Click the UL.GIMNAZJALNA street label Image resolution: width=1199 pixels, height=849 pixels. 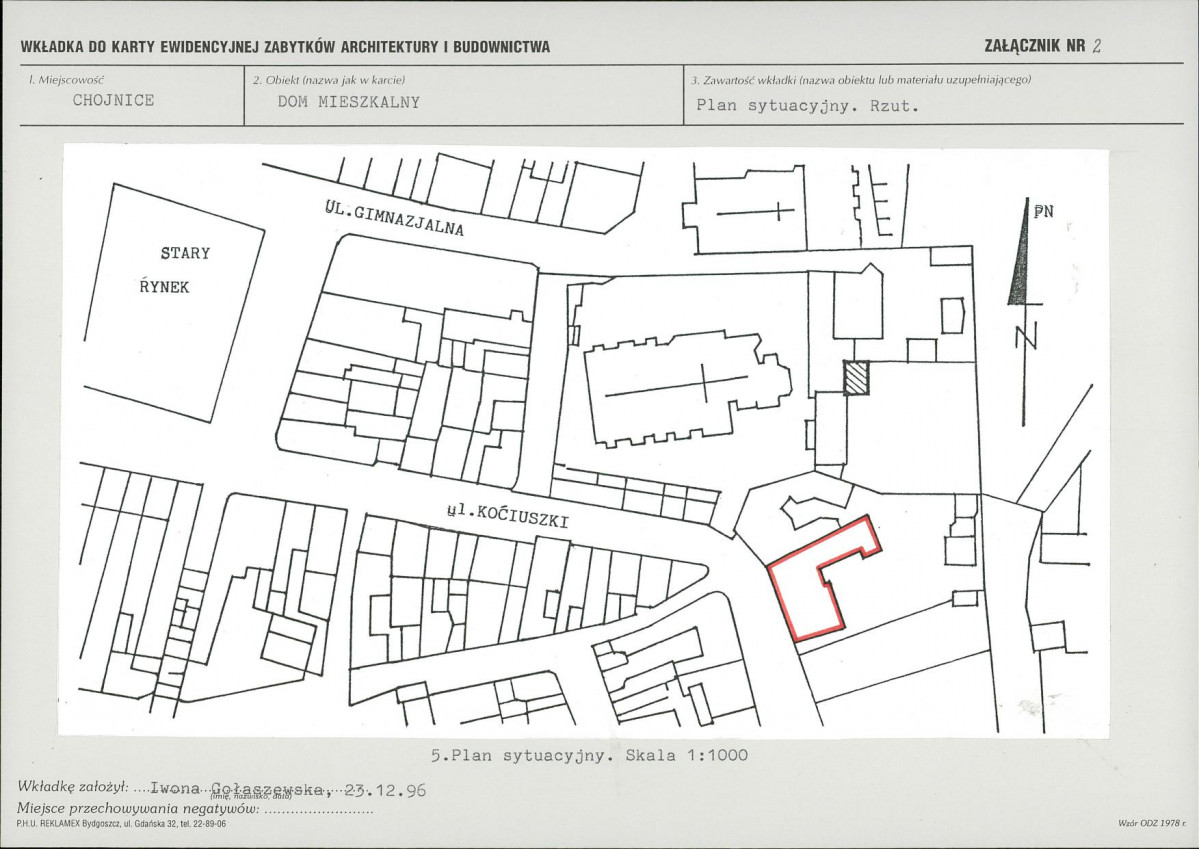(395, 219)
